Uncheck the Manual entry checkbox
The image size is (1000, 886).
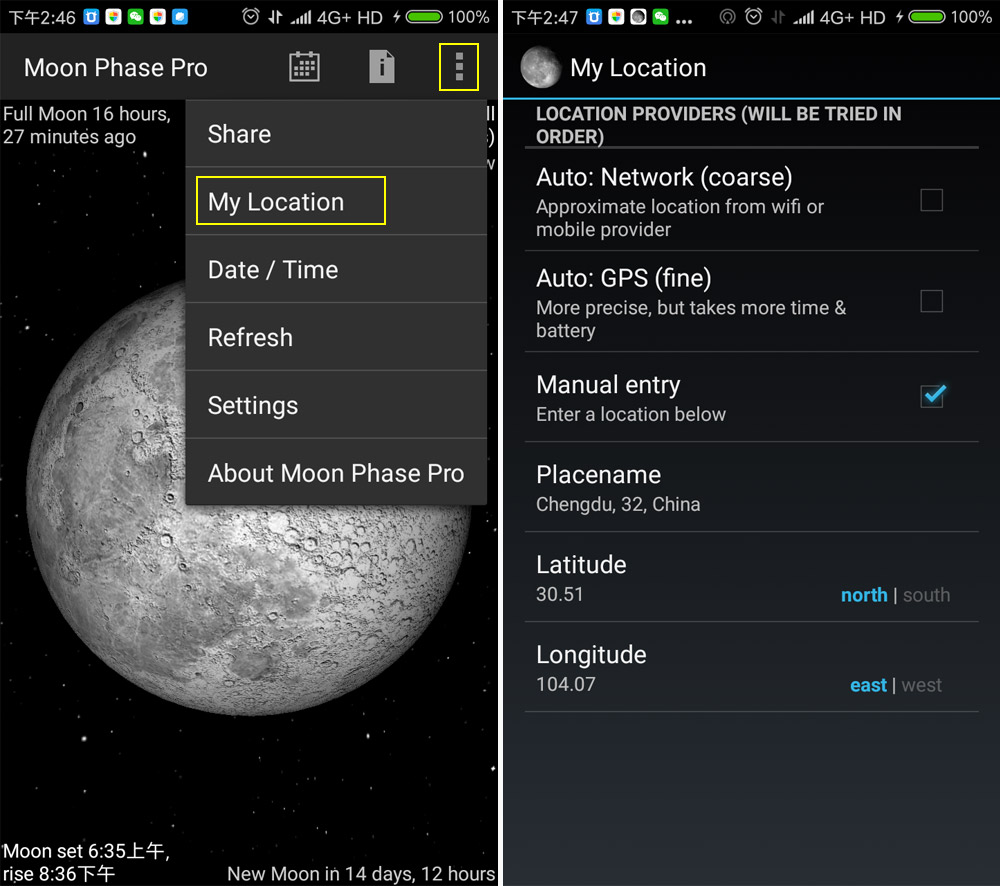[x=932, y=395]
